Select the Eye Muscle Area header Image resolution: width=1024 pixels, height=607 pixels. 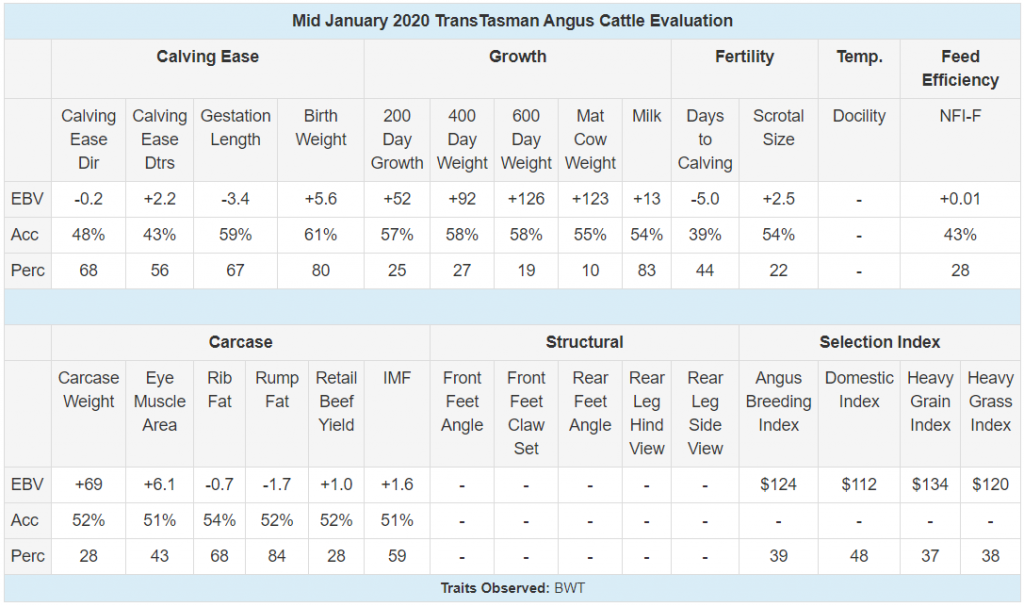pos(159,401)
